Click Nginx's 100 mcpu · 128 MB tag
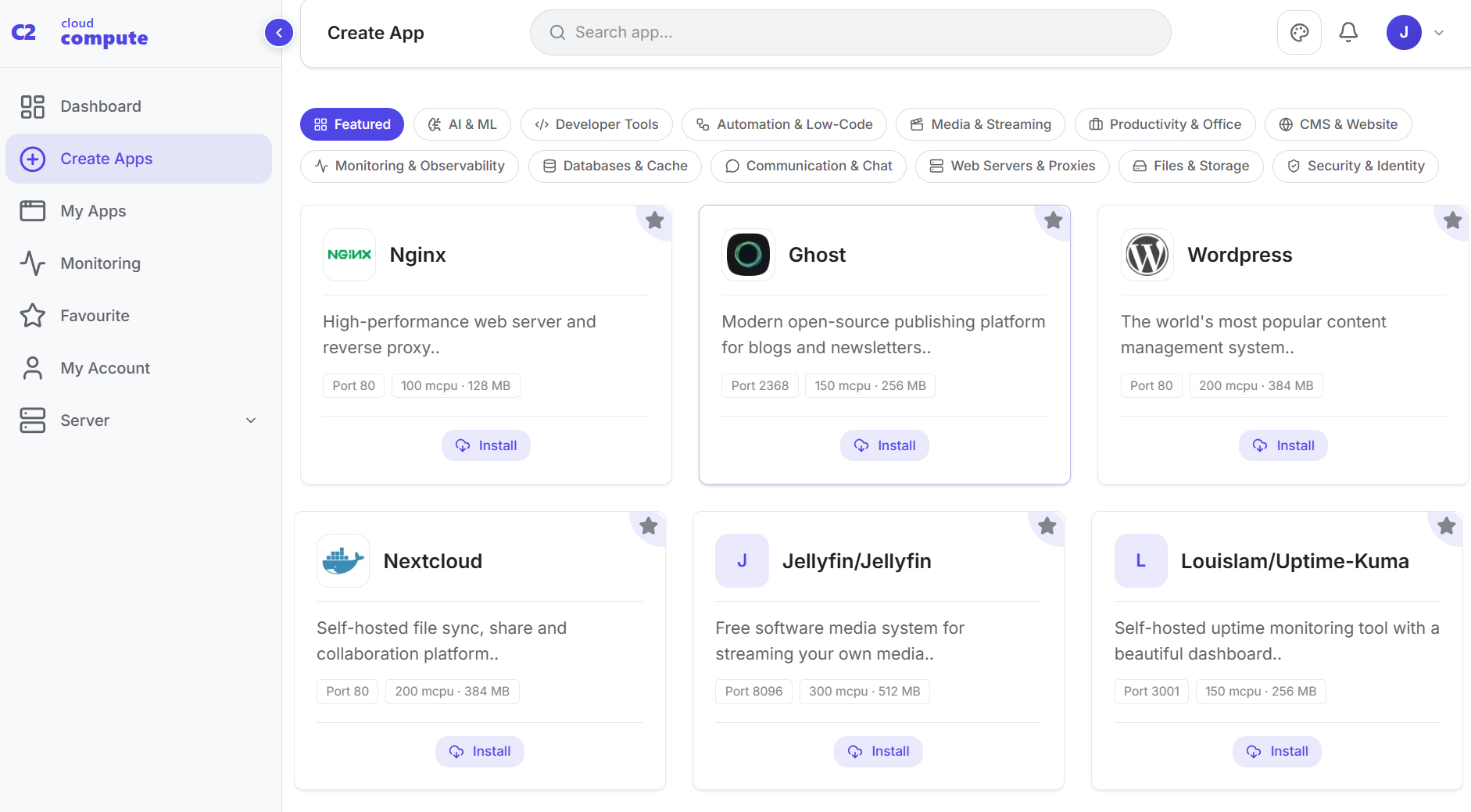 456,385
